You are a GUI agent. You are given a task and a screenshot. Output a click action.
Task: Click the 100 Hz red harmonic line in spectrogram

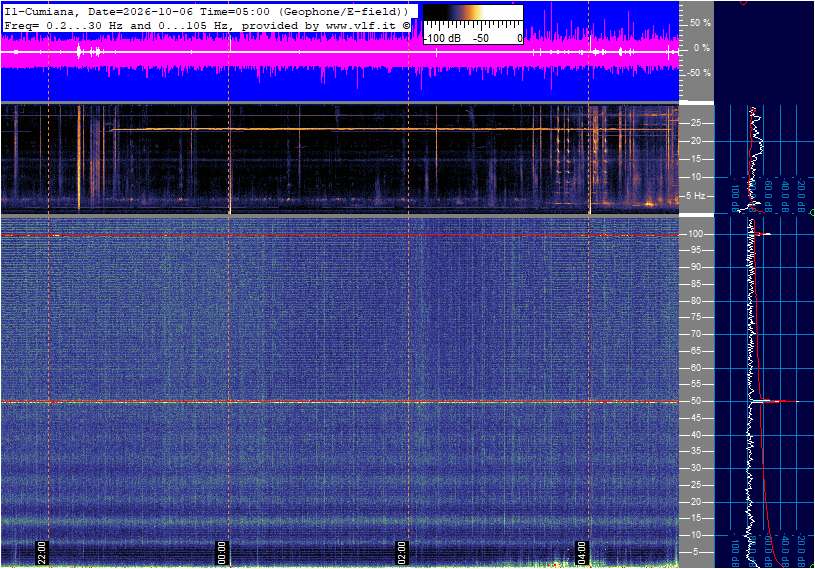[340, 235]
